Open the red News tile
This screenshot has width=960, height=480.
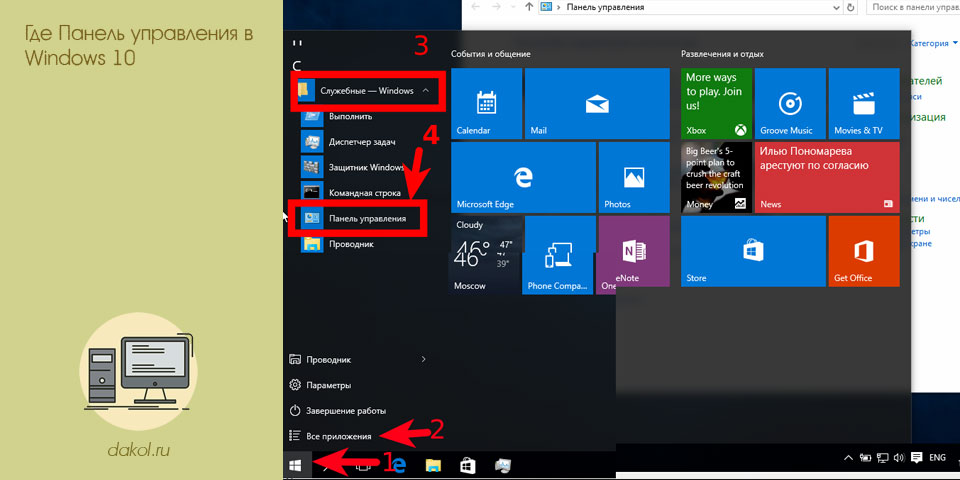point(827,178)
